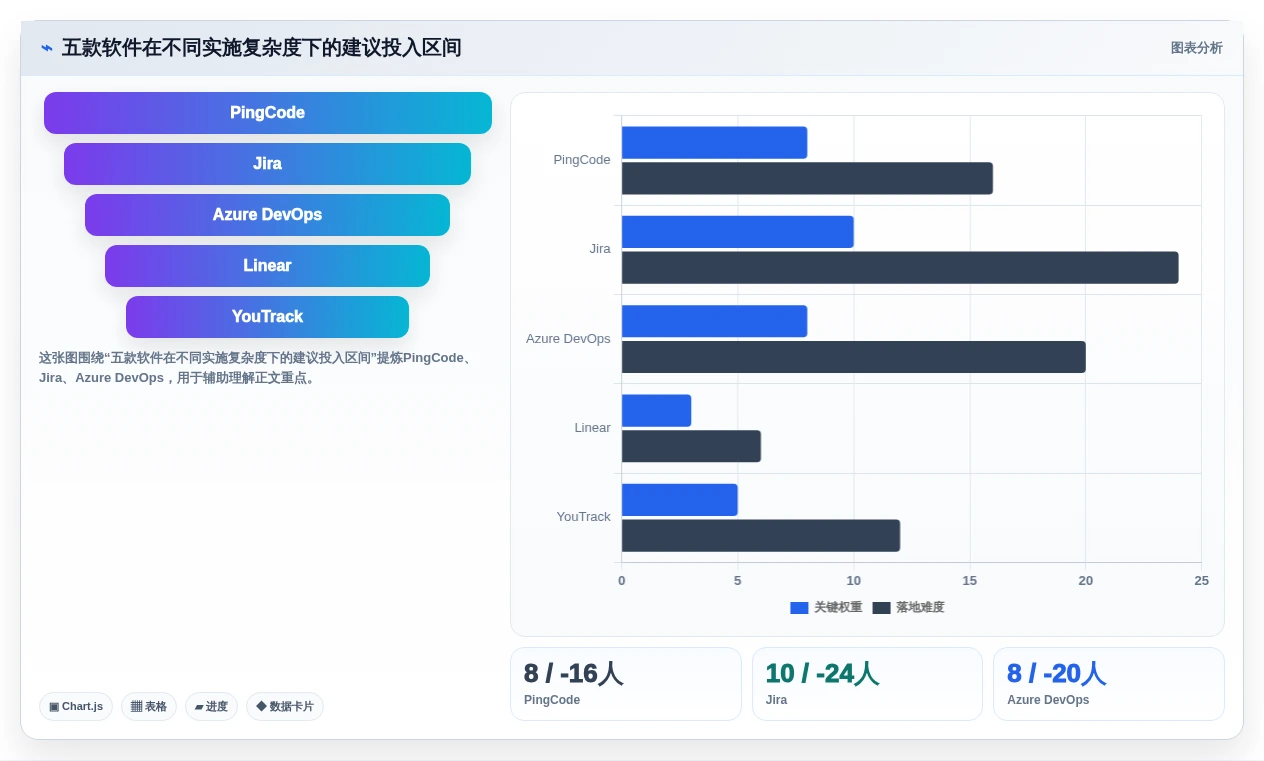Click the 表格 tag chip
The width and height of the screenshot is (1264, 761).
(149, 706)
